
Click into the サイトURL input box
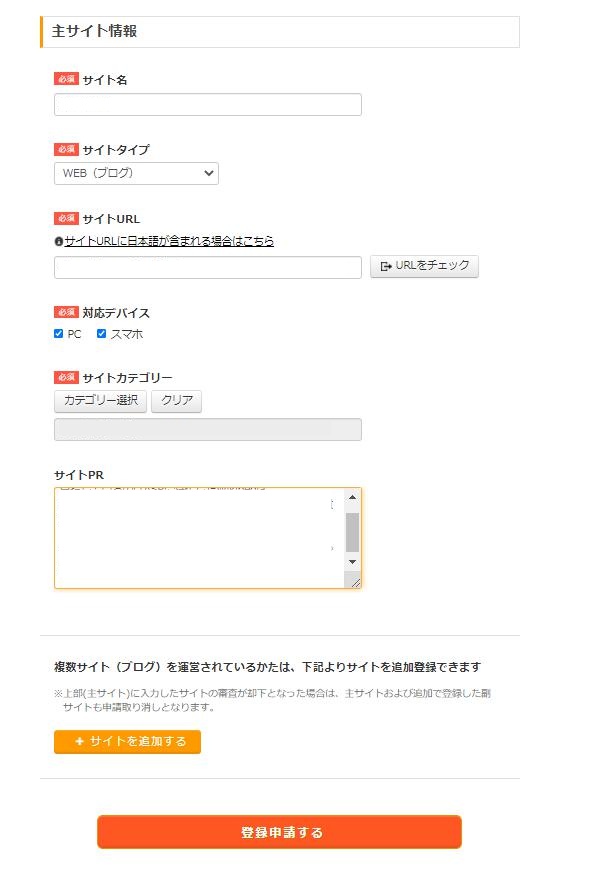tap(207, 267)
